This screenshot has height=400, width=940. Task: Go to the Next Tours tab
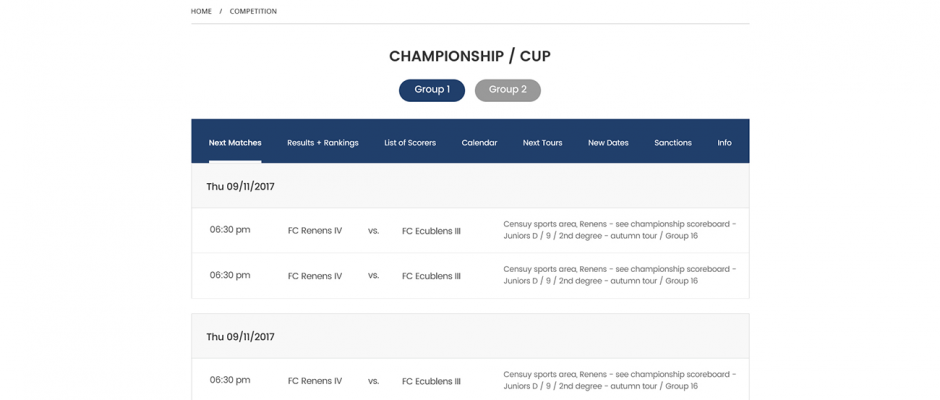coord(543,143)
